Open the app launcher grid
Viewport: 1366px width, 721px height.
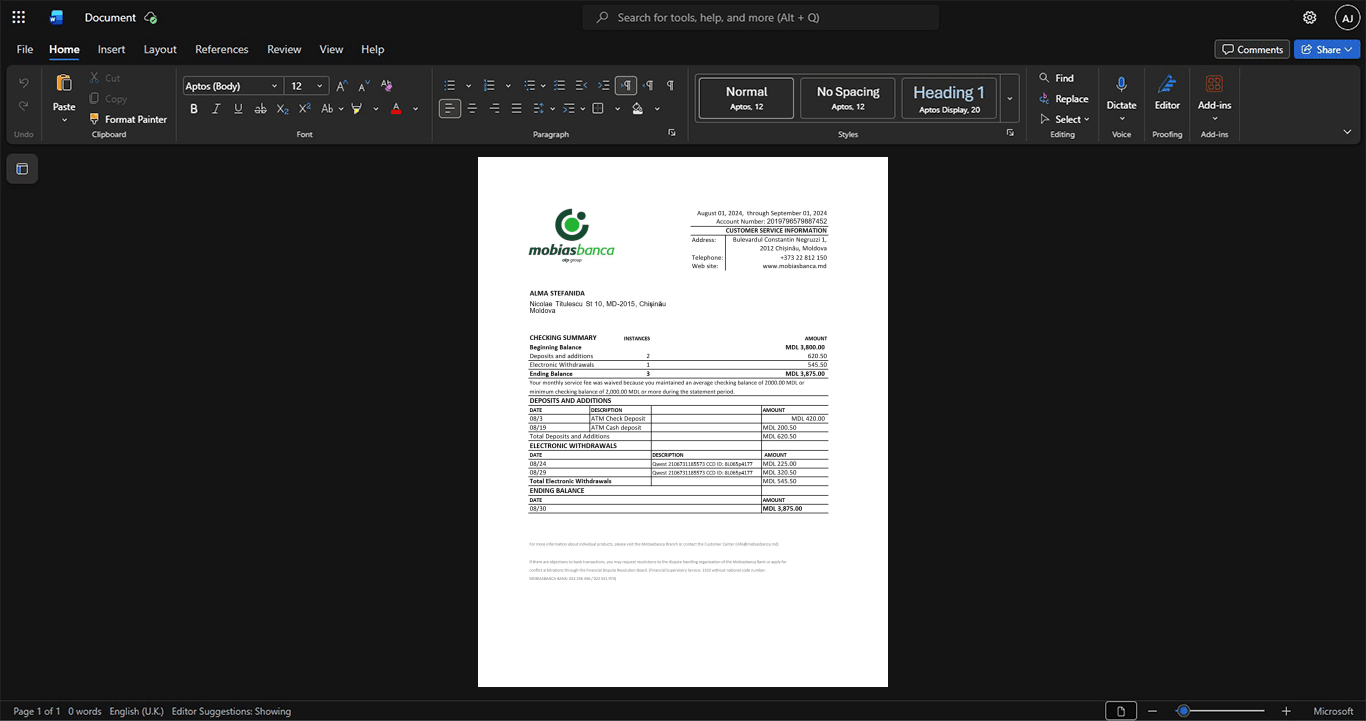pos(18,17)
